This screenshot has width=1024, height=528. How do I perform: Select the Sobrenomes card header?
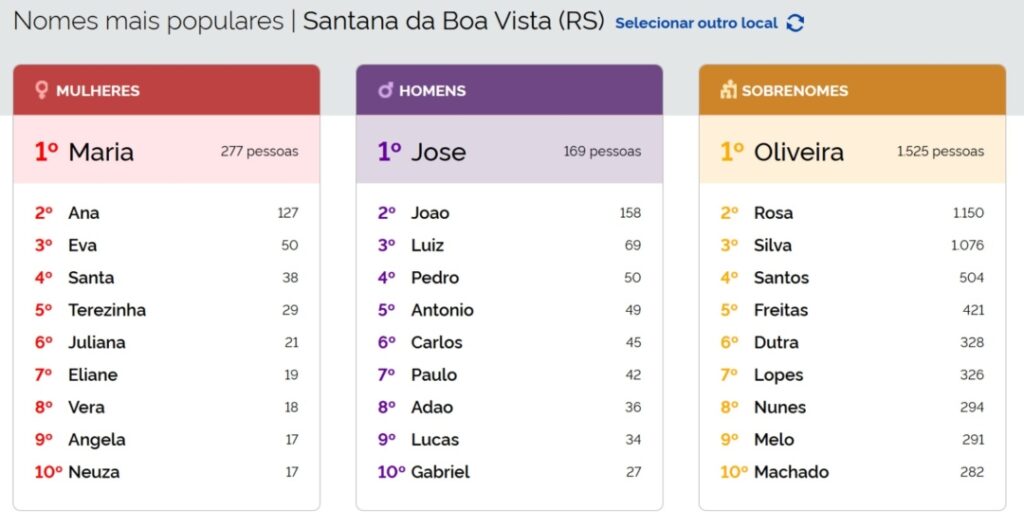click(852, 90)
